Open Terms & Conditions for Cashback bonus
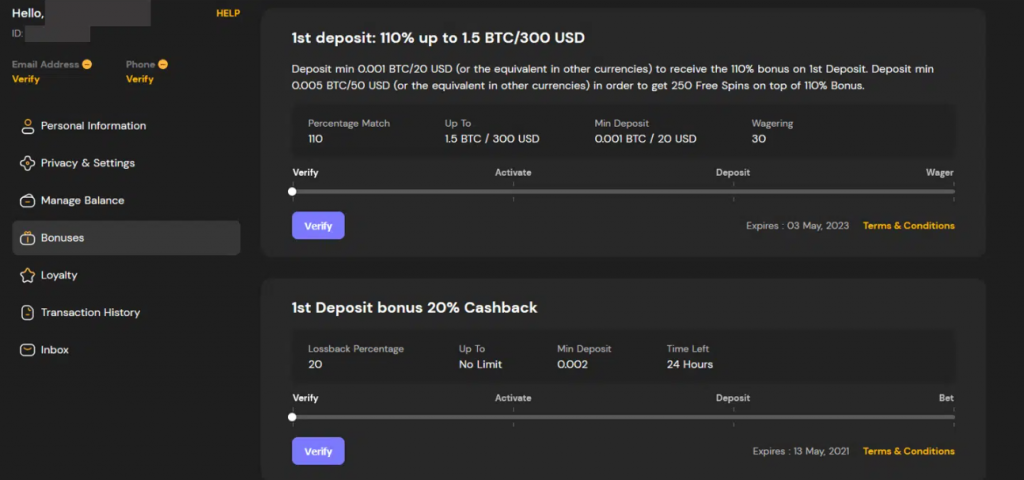 pos(908,451)
